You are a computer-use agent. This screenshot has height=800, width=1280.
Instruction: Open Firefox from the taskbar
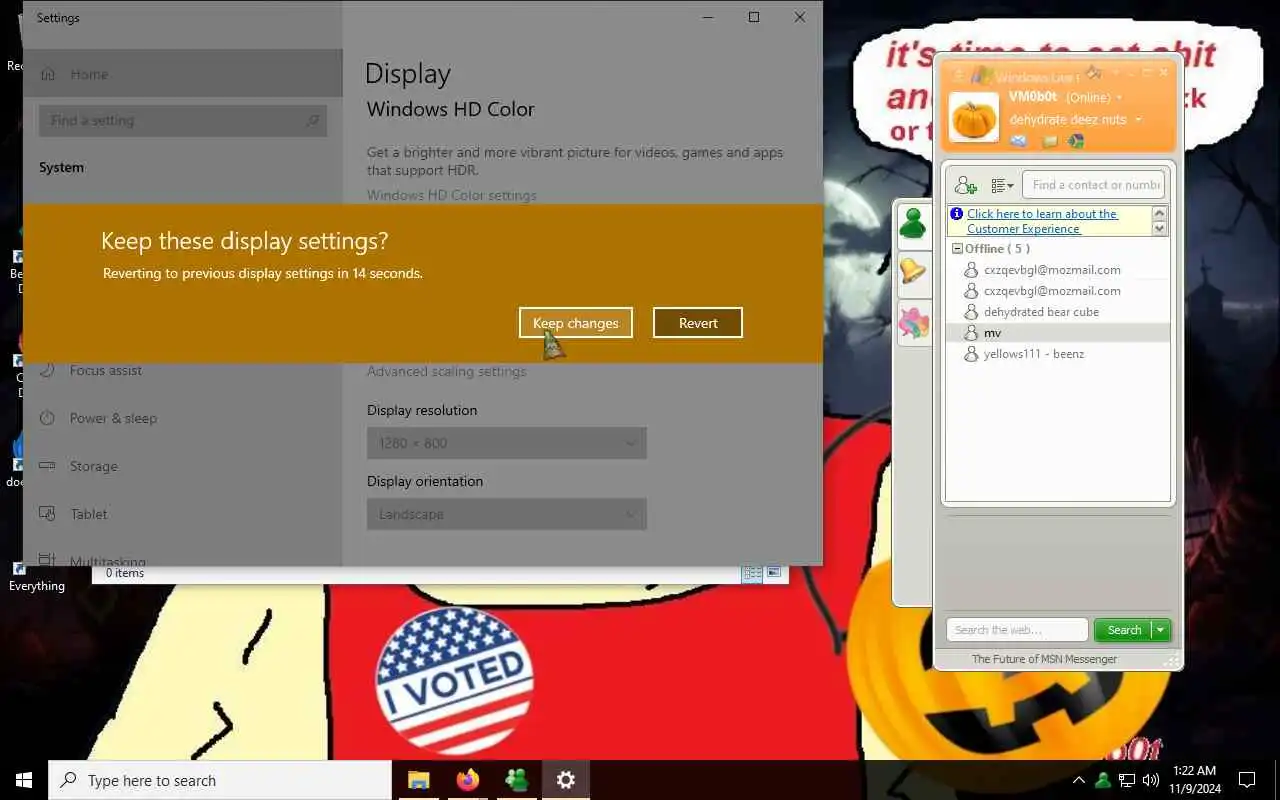coord(467,780)
